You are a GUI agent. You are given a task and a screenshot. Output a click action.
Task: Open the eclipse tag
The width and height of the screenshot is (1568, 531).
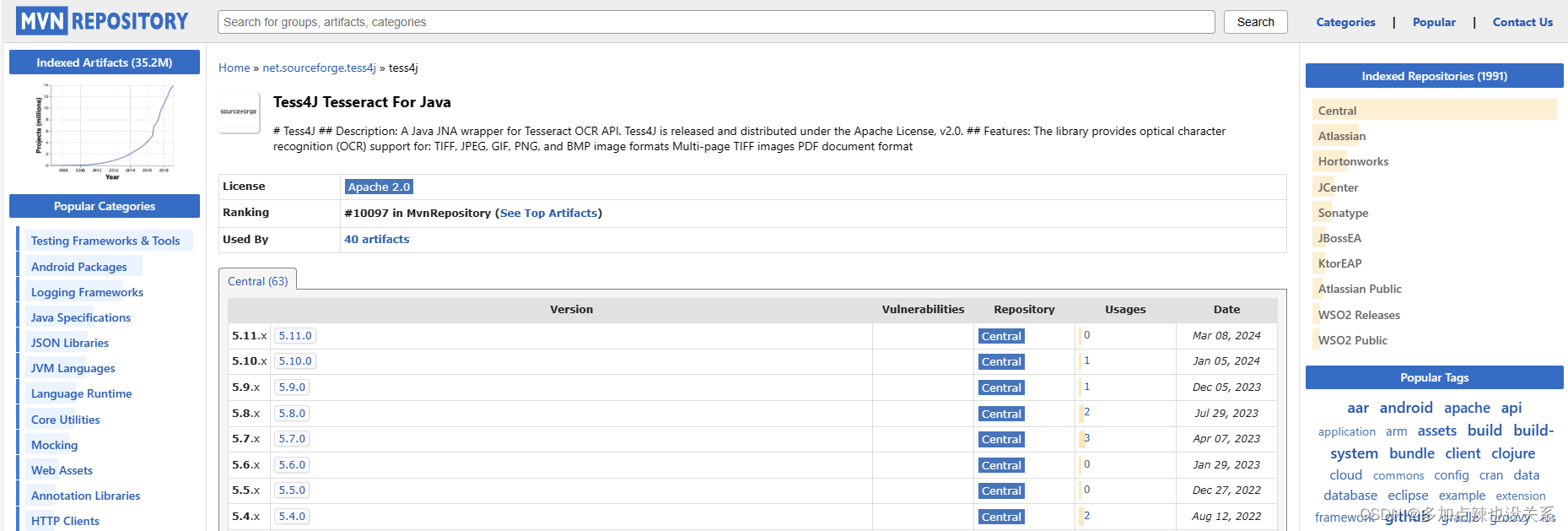click(x=1408, y=496)
